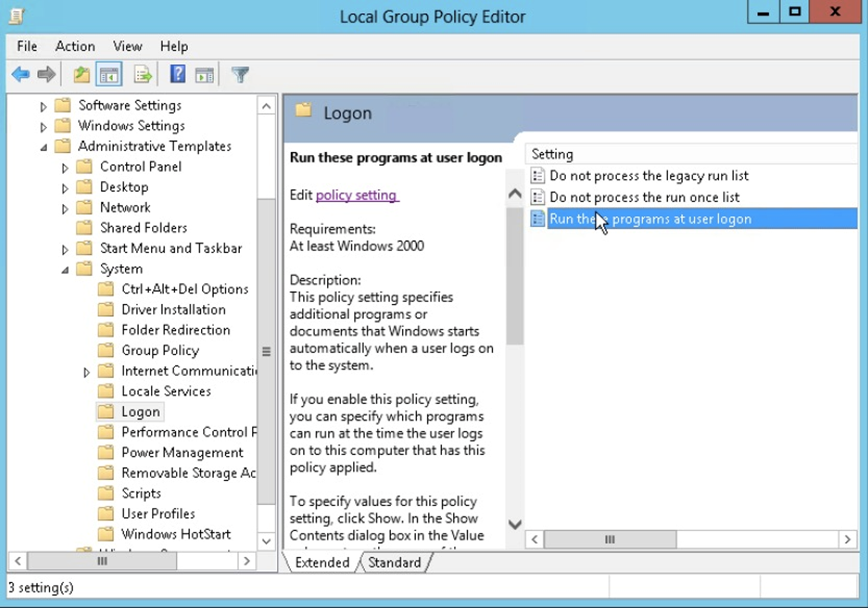
Task: Toggle the Show/Hide Action Pane icon
Action: pos(204,74)
